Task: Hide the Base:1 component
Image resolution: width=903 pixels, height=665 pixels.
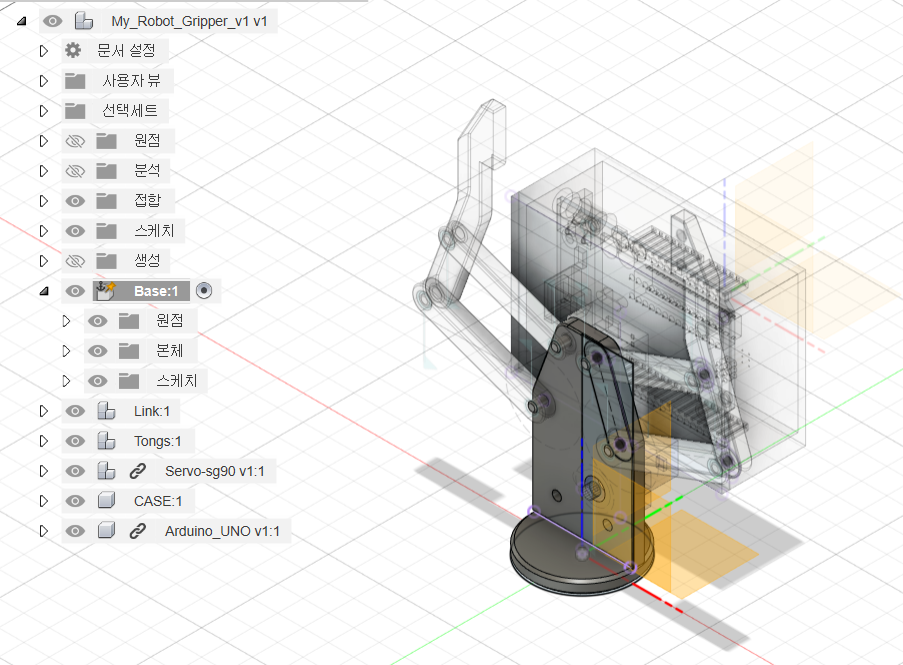Action: [75, 291]
